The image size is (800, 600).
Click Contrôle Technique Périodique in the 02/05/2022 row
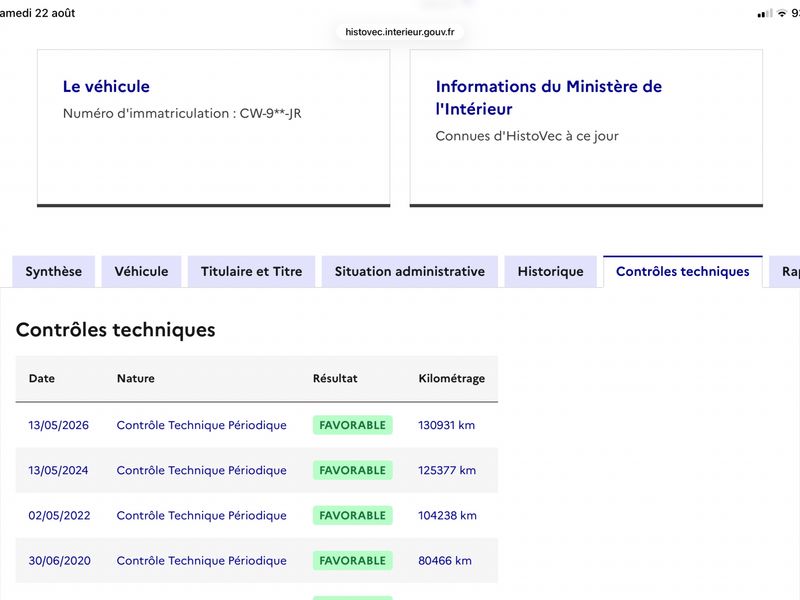coord(202,515)
